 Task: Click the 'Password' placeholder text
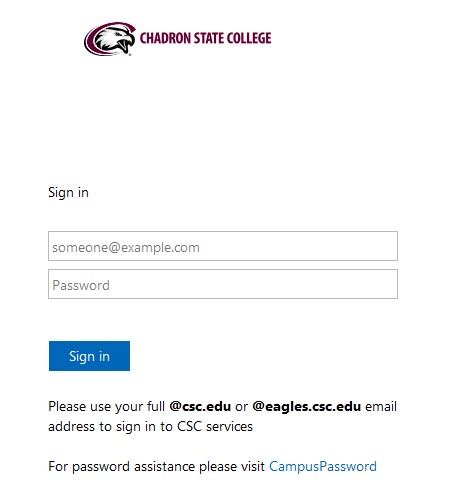pos(81,285)
